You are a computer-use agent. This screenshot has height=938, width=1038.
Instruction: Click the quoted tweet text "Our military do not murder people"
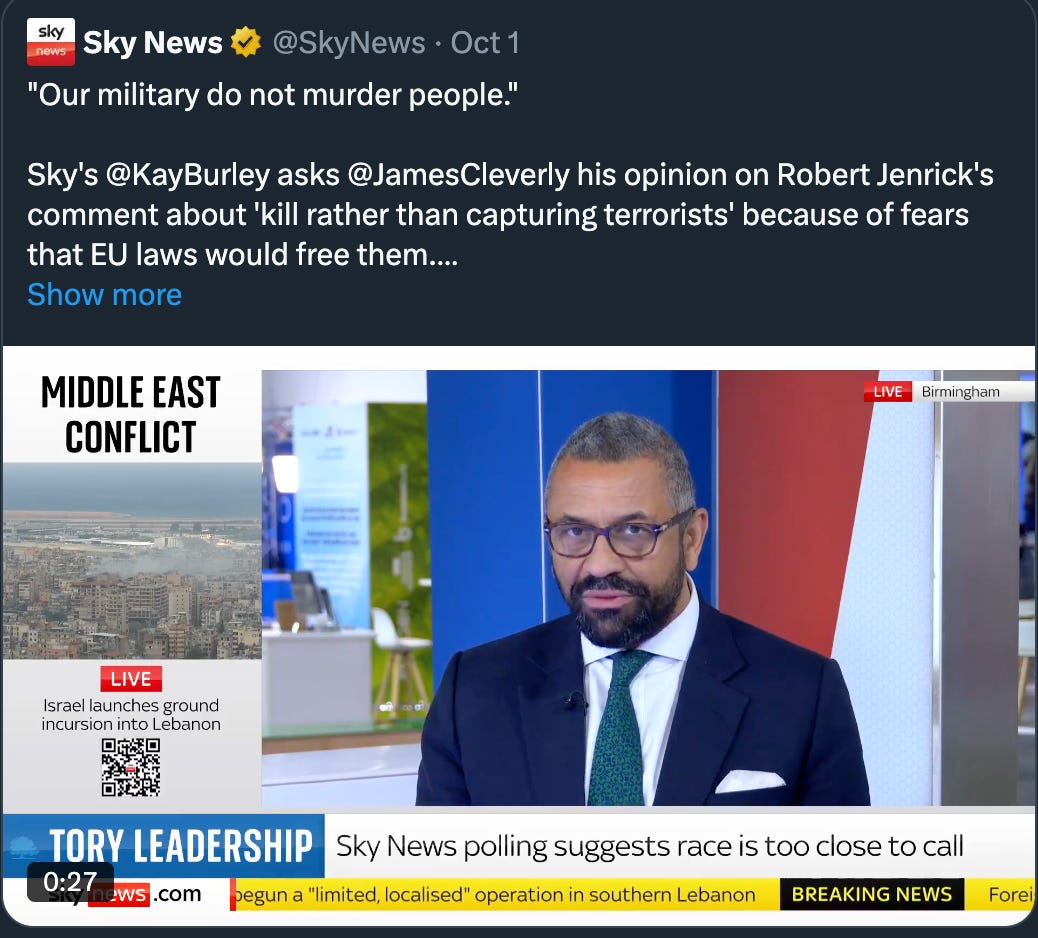(x=273, y=95)
